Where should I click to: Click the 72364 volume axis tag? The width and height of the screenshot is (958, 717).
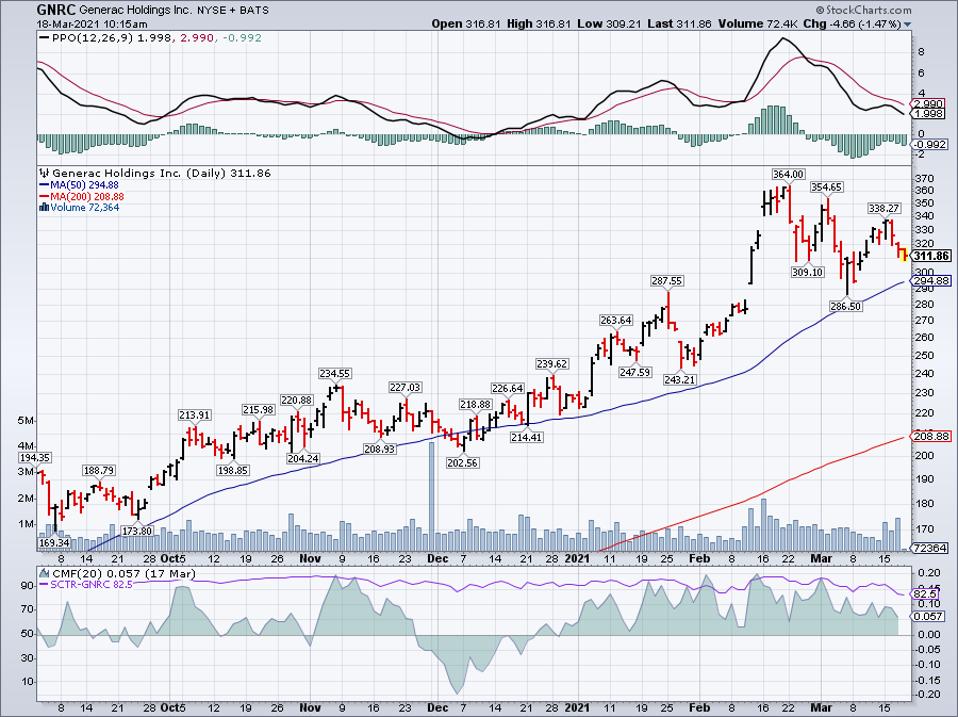click(931, 548)
